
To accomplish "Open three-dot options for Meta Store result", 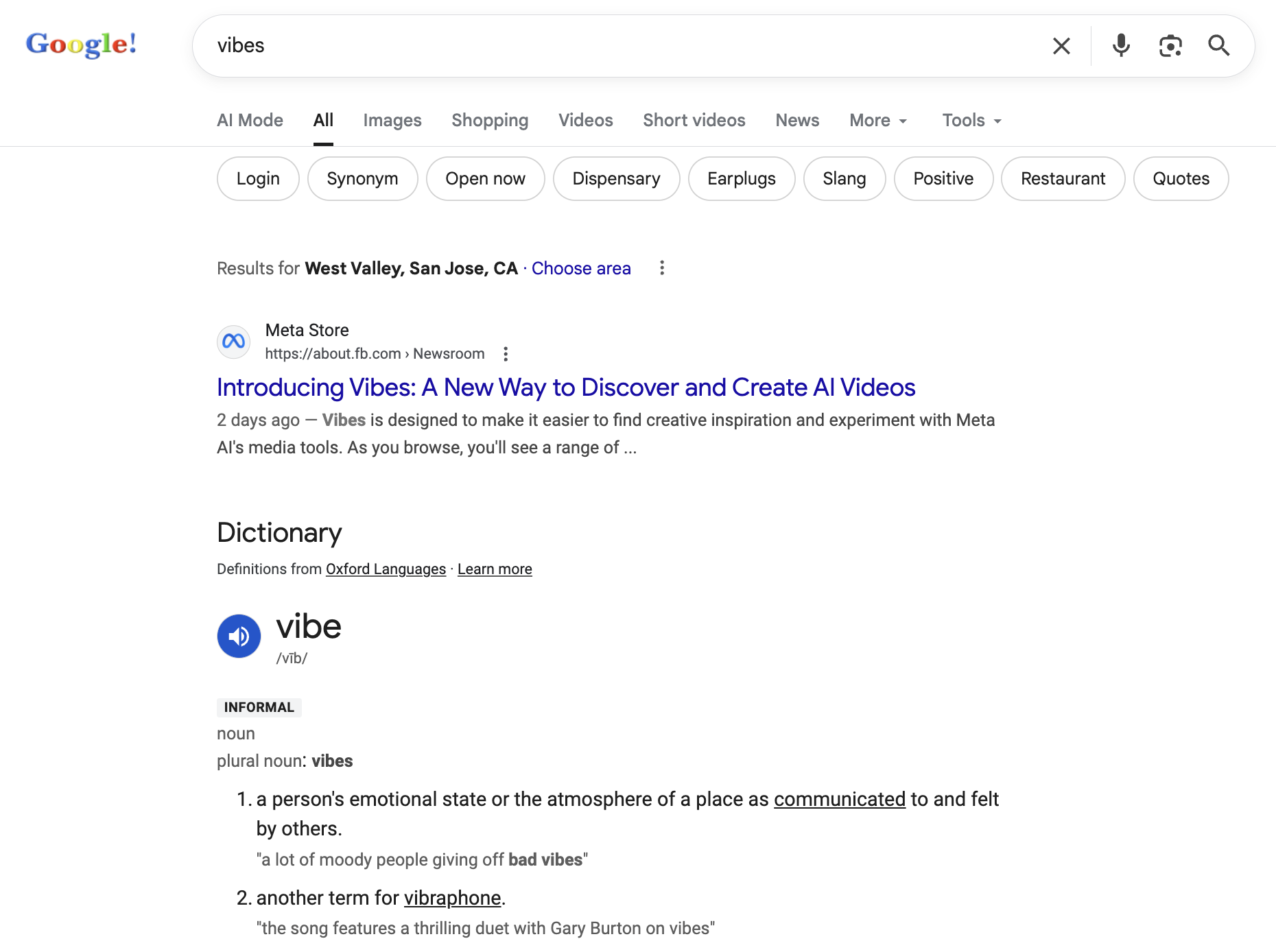I will pos(506,354).
